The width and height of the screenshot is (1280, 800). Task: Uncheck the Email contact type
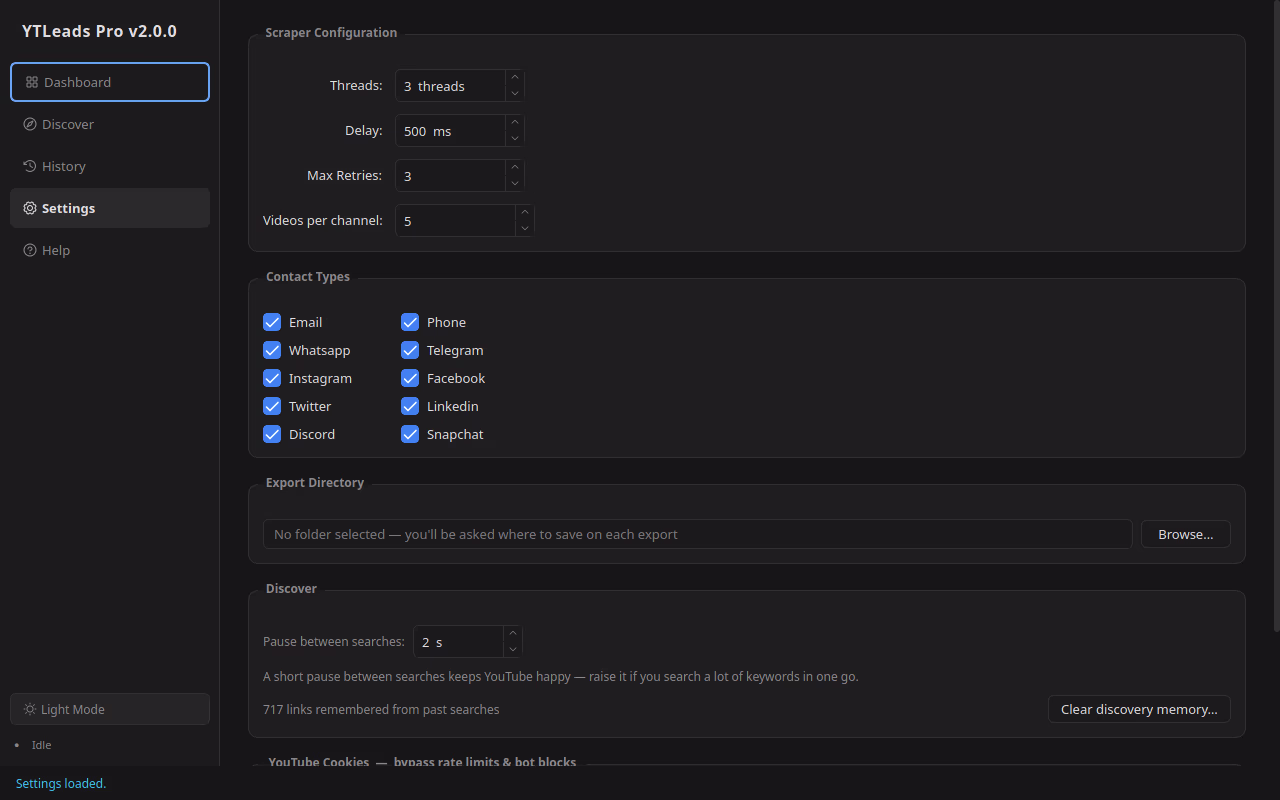pos(272,322)
